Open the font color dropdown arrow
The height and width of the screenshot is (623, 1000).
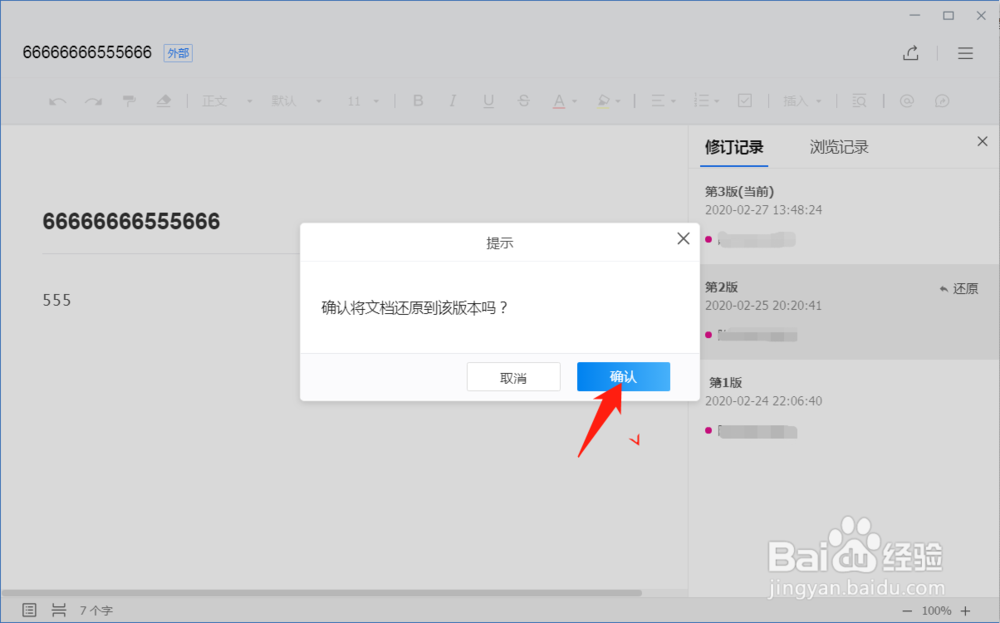click(572, 100)
